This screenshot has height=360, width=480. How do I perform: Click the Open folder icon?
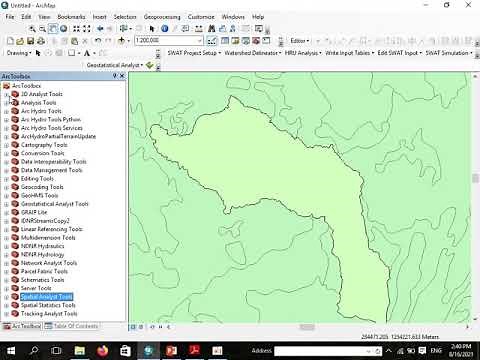tap(20, 41)
